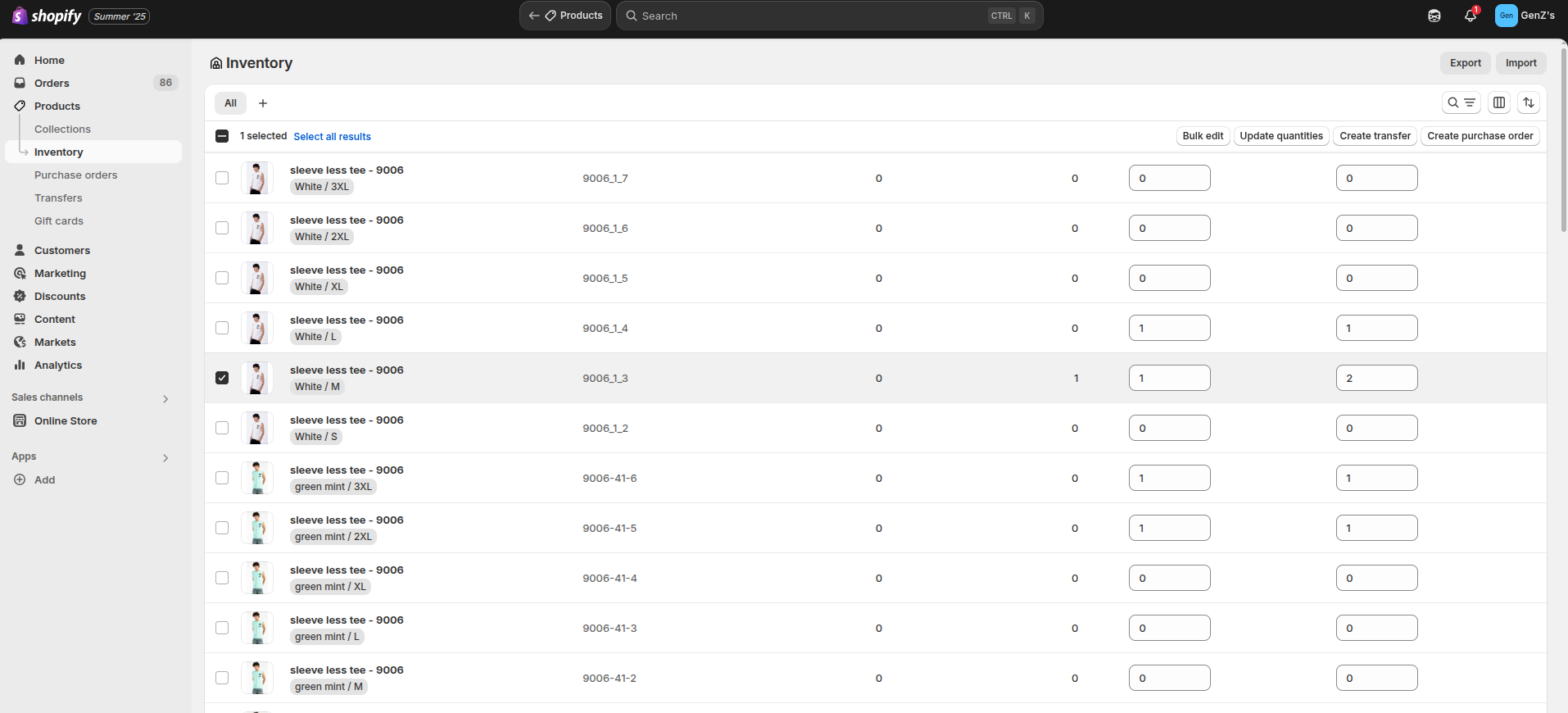Select the White / 3XL row checkbox
Viewport: 1568px width, 713px height.
coord(222,178)
